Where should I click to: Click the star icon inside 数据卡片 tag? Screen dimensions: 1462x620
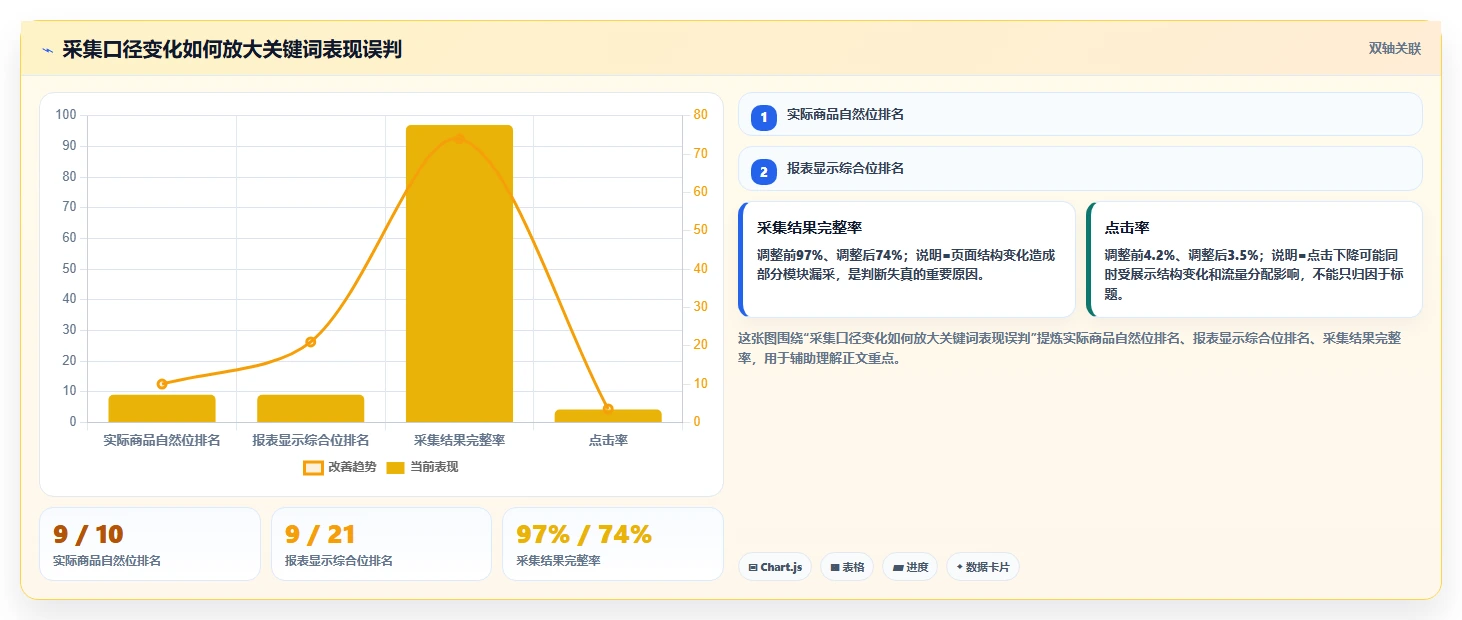point(960,567)
